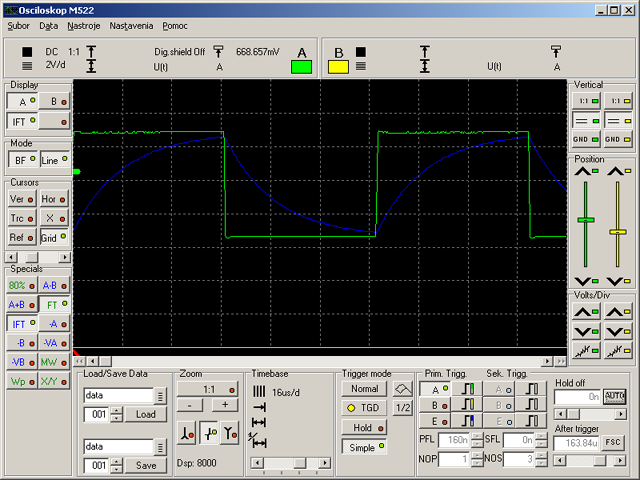Click the Hold off value field
This screenshot has width=640, height=480.
tap(577, 397)
